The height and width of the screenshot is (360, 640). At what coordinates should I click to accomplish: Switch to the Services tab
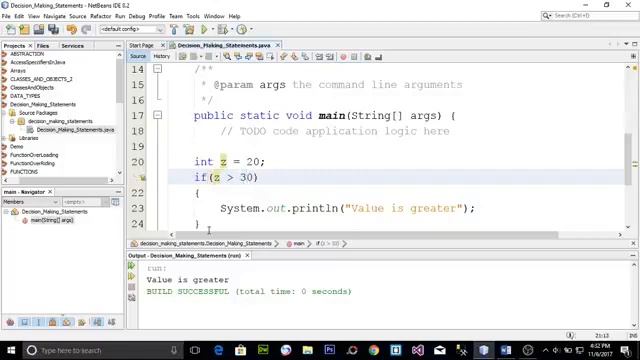tap(72, 46)
